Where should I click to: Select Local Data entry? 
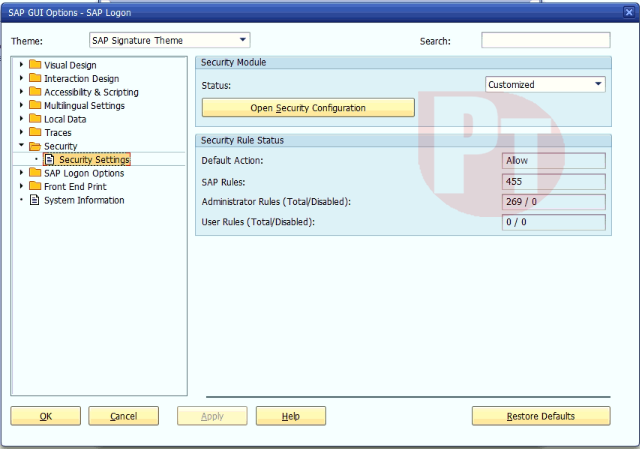point(65,119)
